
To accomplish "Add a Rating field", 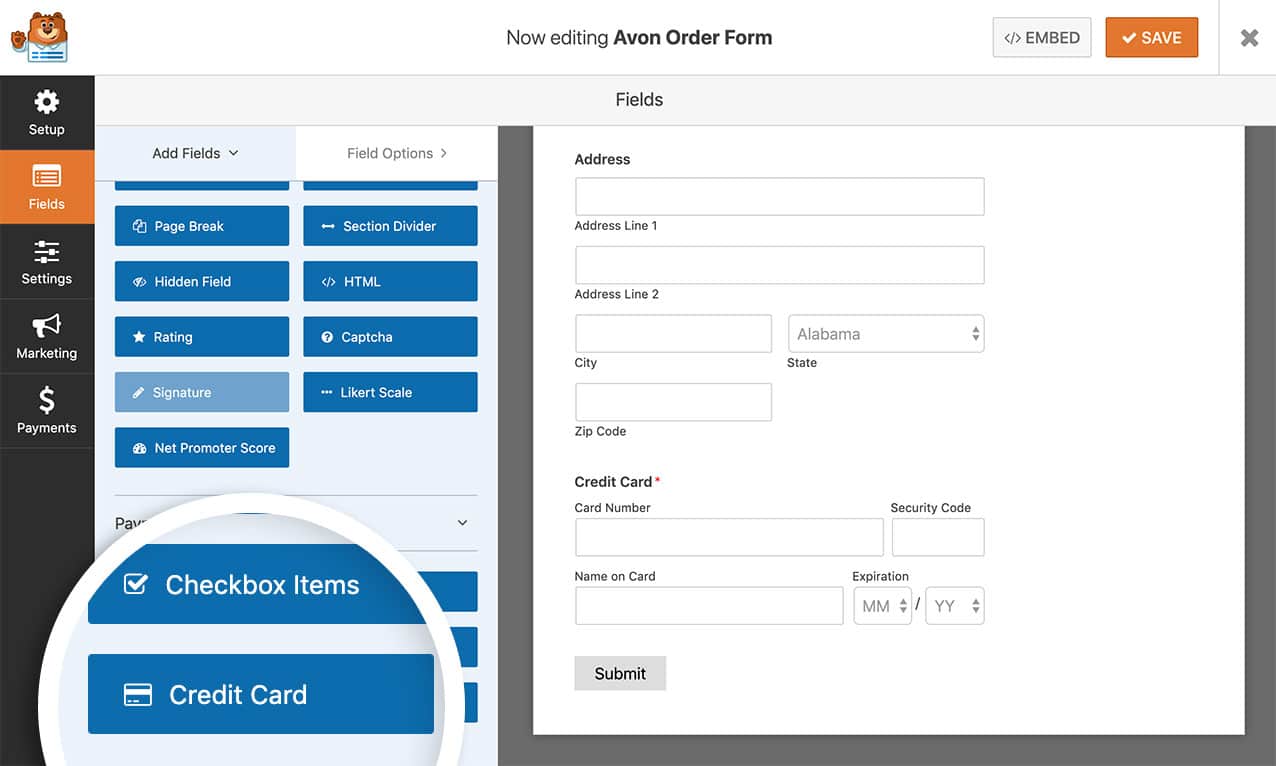I will pos(202,337).
